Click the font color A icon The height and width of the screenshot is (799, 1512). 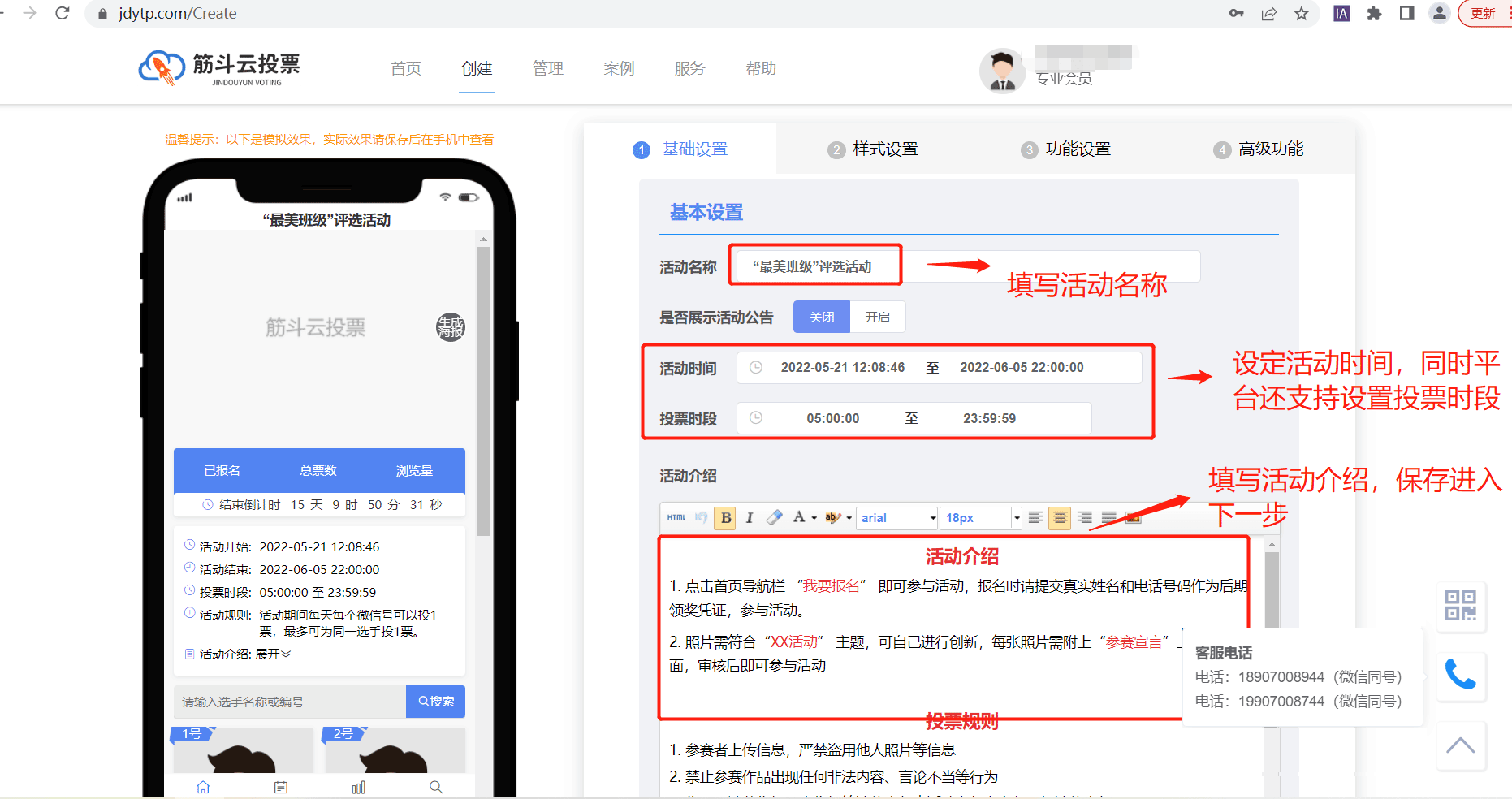point(799,517)
